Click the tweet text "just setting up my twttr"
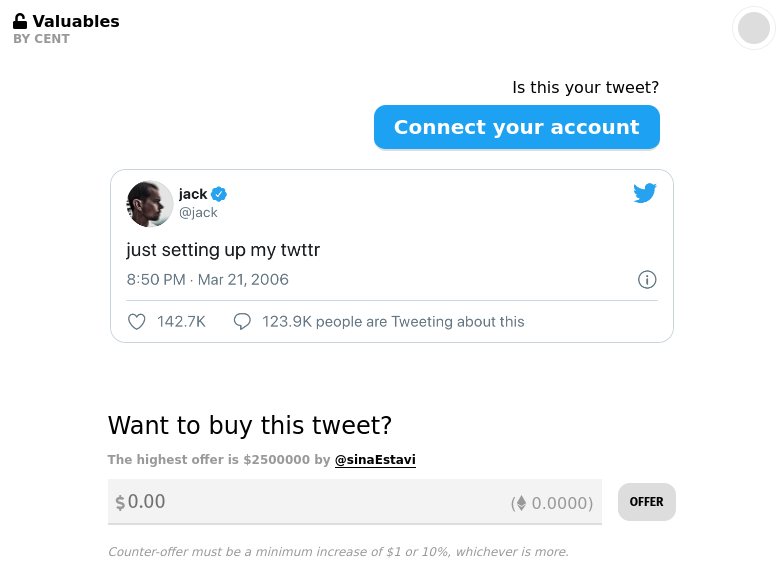The width and height of the screenshot is (776, 579). (x=223, y=250)
